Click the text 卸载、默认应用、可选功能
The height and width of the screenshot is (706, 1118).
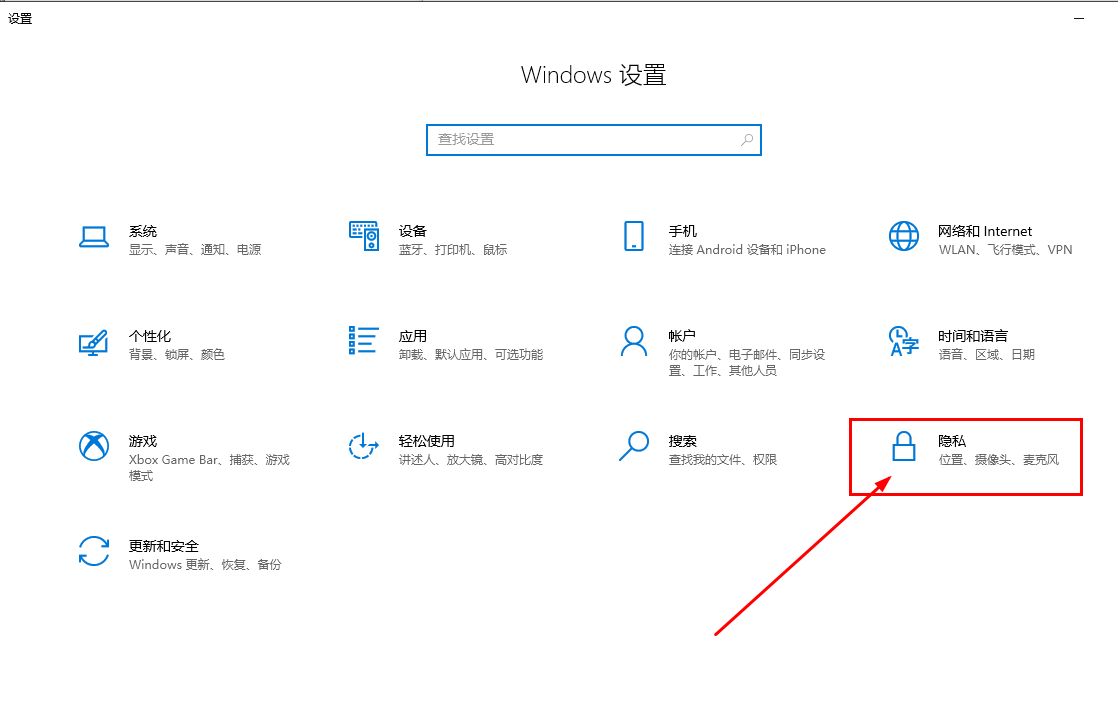point(471,354)
